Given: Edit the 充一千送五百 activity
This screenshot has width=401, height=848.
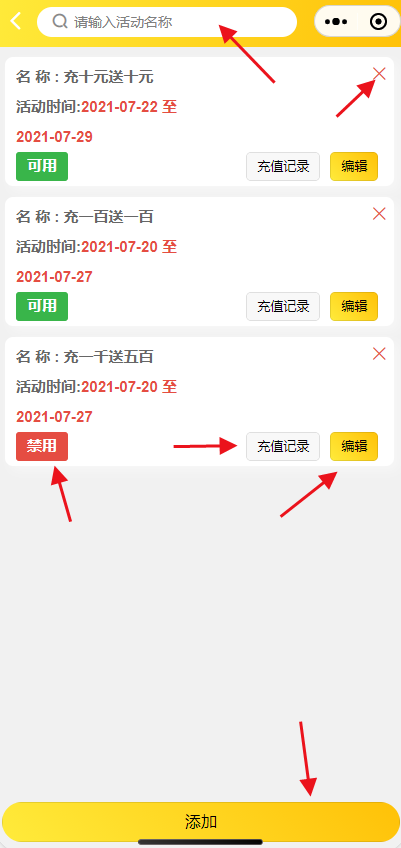Looking at the screenshot, I should (354, 446).
